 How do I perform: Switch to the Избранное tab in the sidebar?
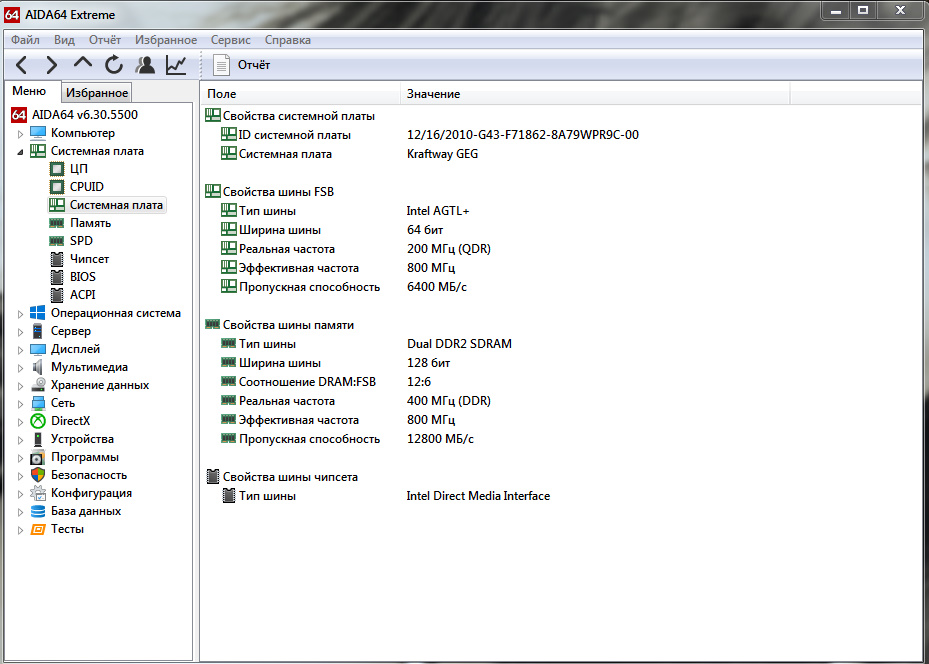[x=97, y=92]
